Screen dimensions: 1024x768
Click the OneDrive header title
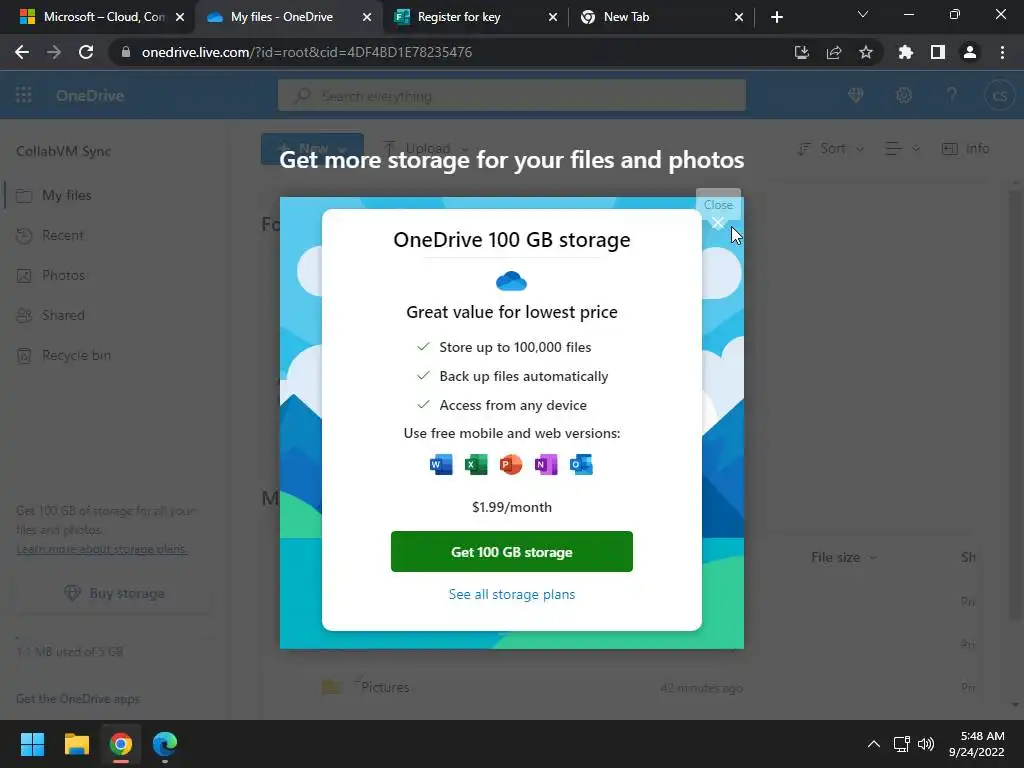tap(89, 95)
